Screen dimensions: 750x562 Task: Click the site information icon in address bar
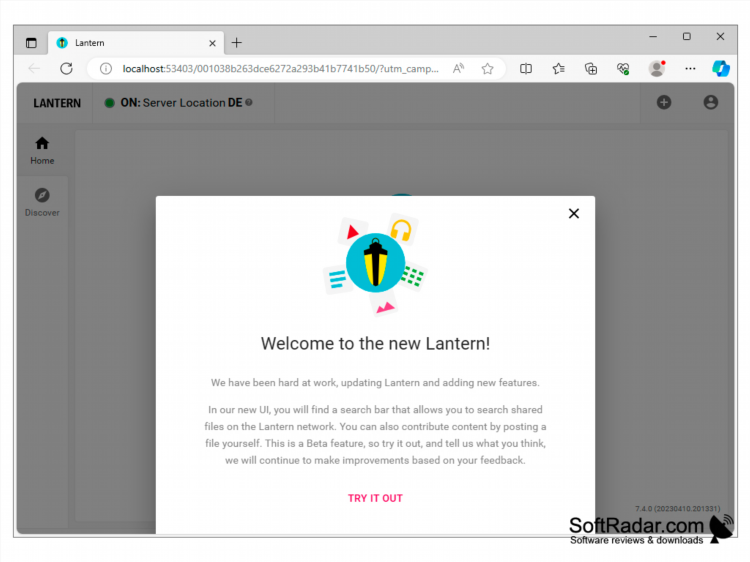click(106, 69)
